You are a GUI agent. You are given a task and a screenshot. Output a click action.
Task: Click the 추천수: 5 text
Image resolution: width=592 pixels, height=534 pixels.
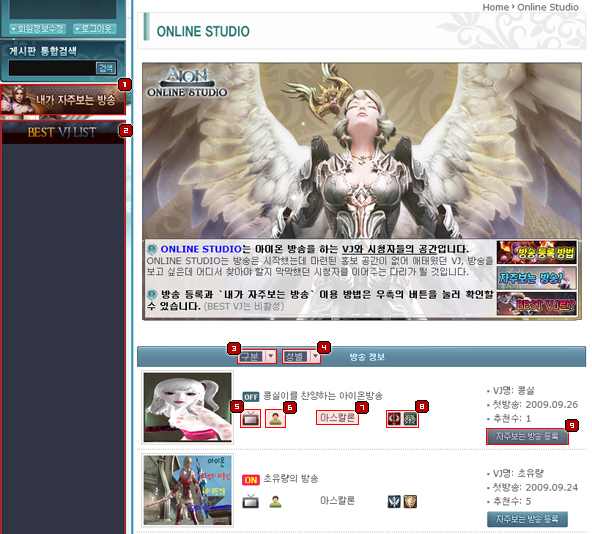click(512, 501)
